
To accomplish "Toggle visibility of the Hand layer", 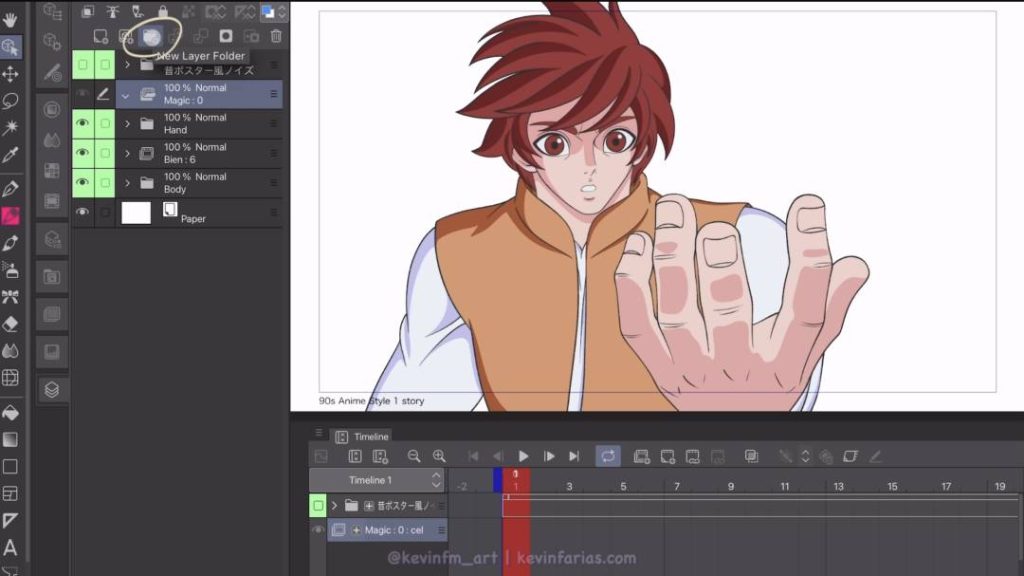I will 84,124.
